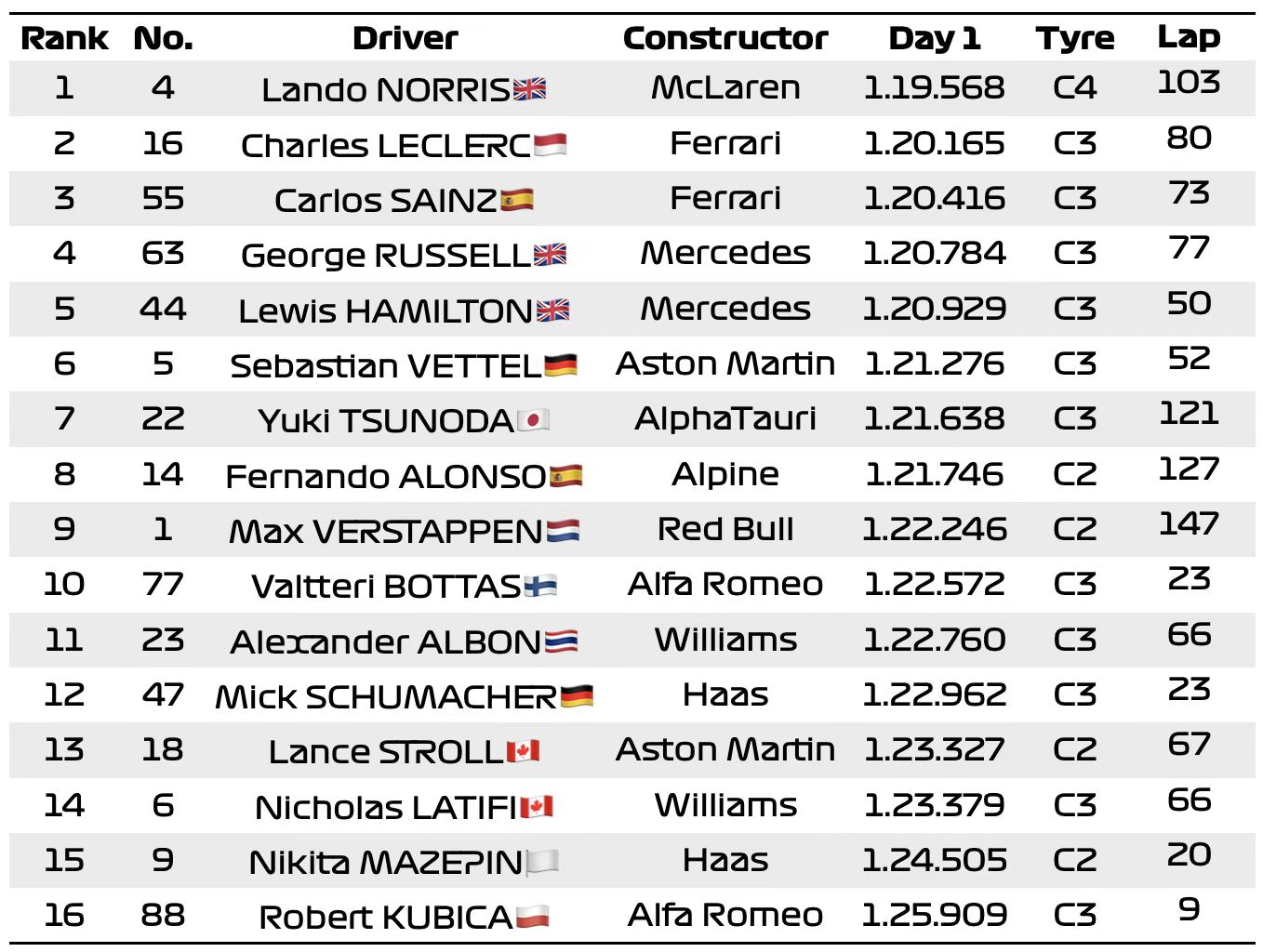Click the Constructor column header
1263x952 pixels.
pos(725,38)
